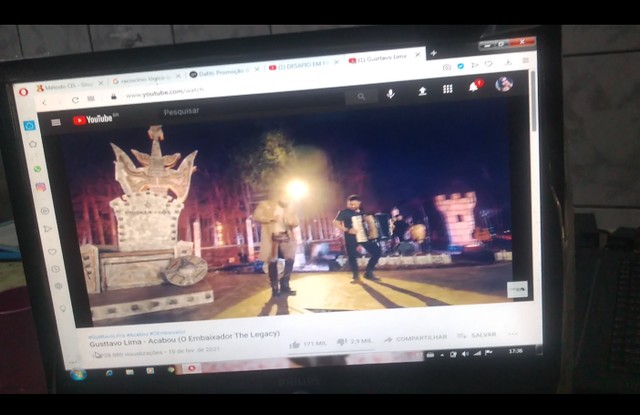640x415 pixels.
Task: Show hidden system tray icons arrow
Action: point(442,355)
